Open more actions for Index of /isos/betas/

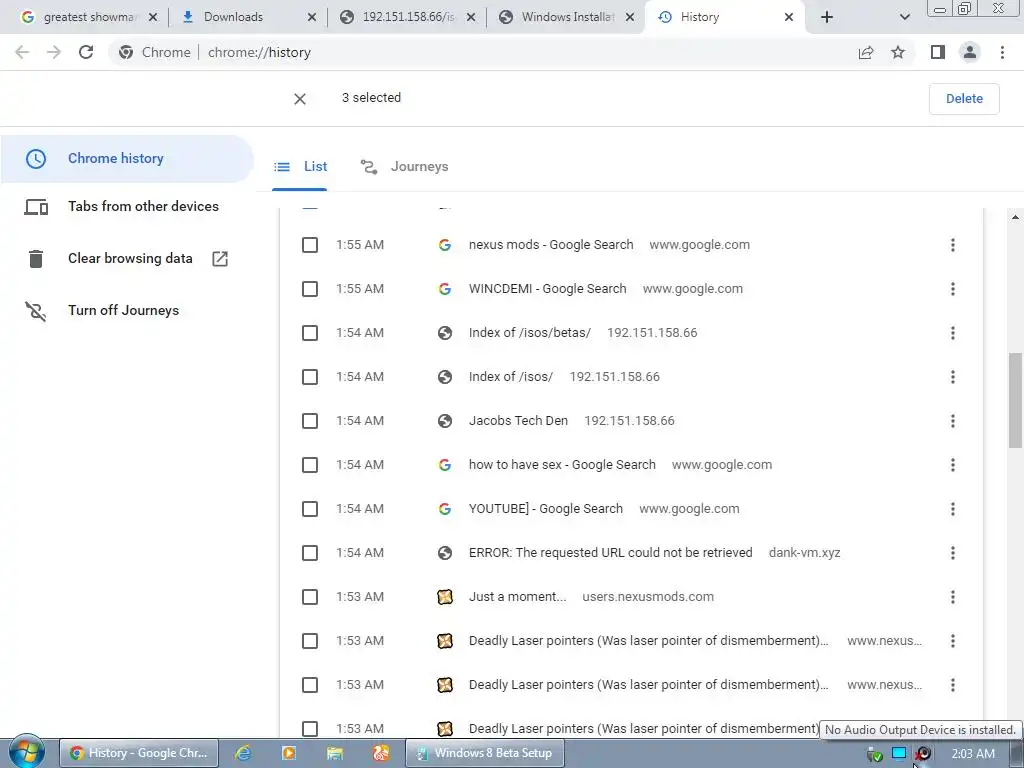(x=953, y=333)
